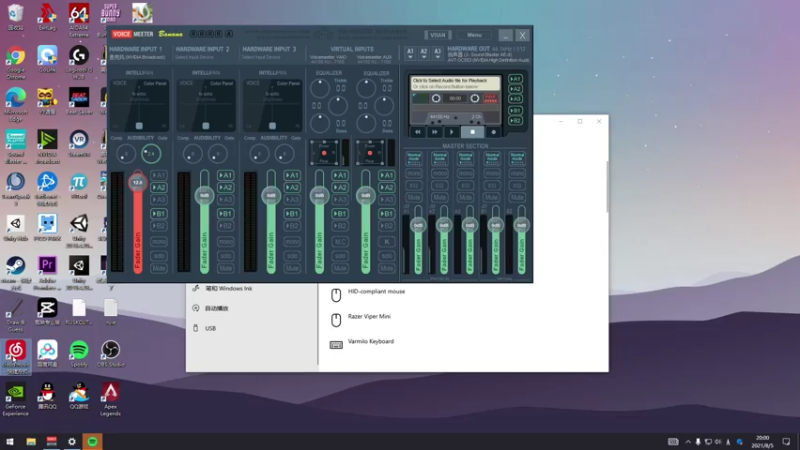Open Spotify desktop icon
The image size is (800, 450).
(x=79, y=354)
